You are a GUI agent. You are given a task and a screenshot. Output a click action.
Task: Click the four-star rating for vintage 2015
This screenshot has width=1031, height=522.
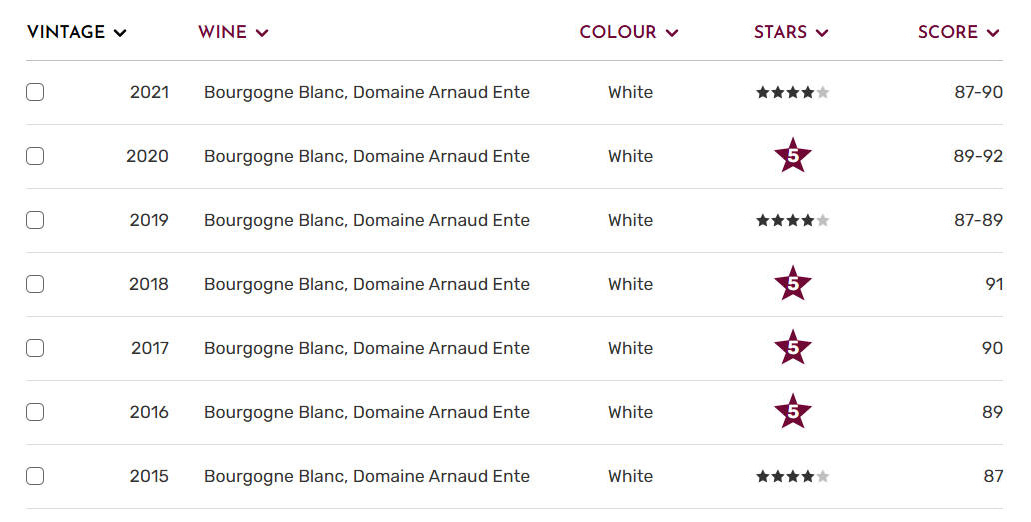coord(793,477)
